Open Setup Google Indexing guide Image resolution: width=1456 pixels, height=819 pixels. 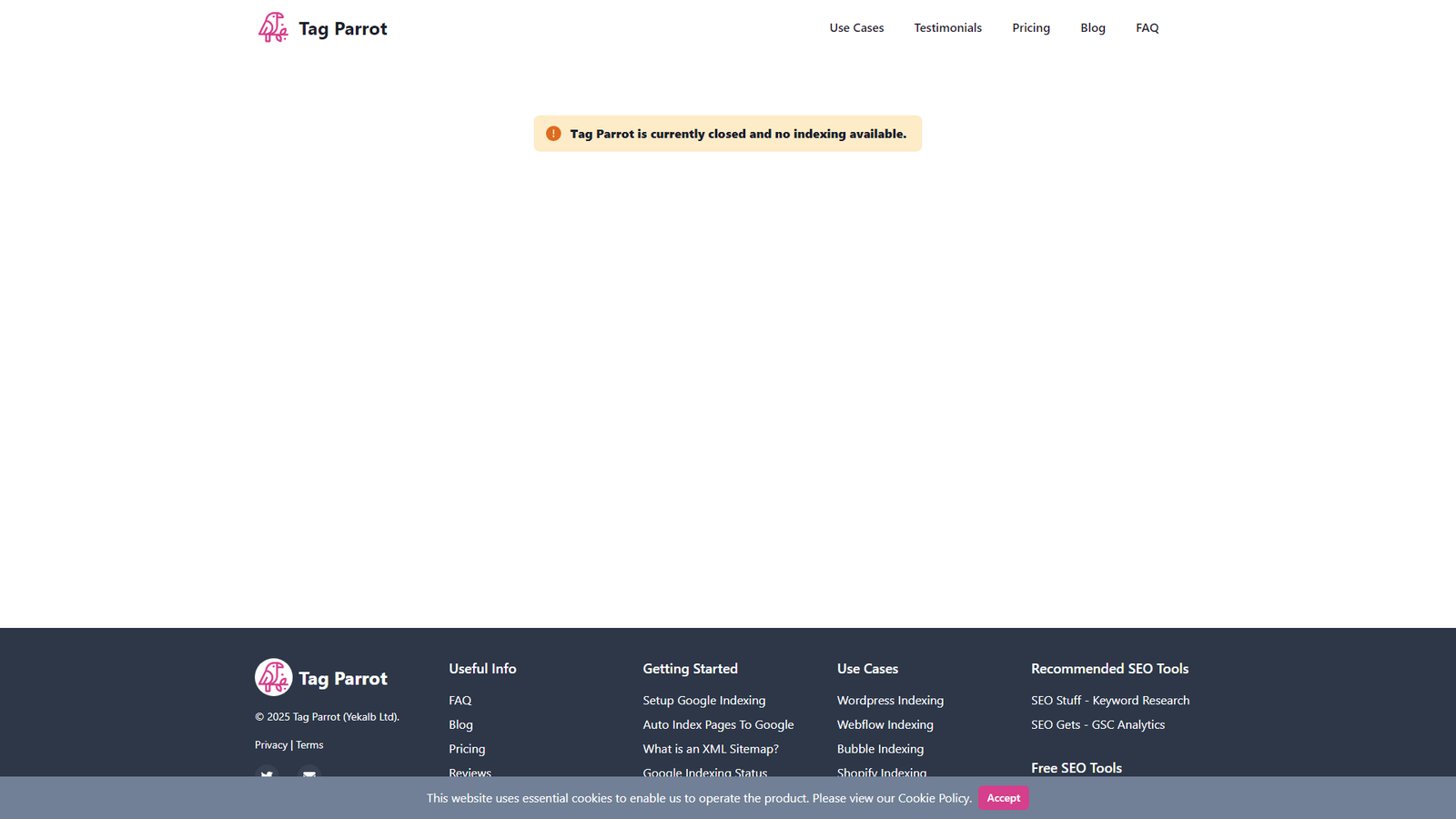(704, 701)
